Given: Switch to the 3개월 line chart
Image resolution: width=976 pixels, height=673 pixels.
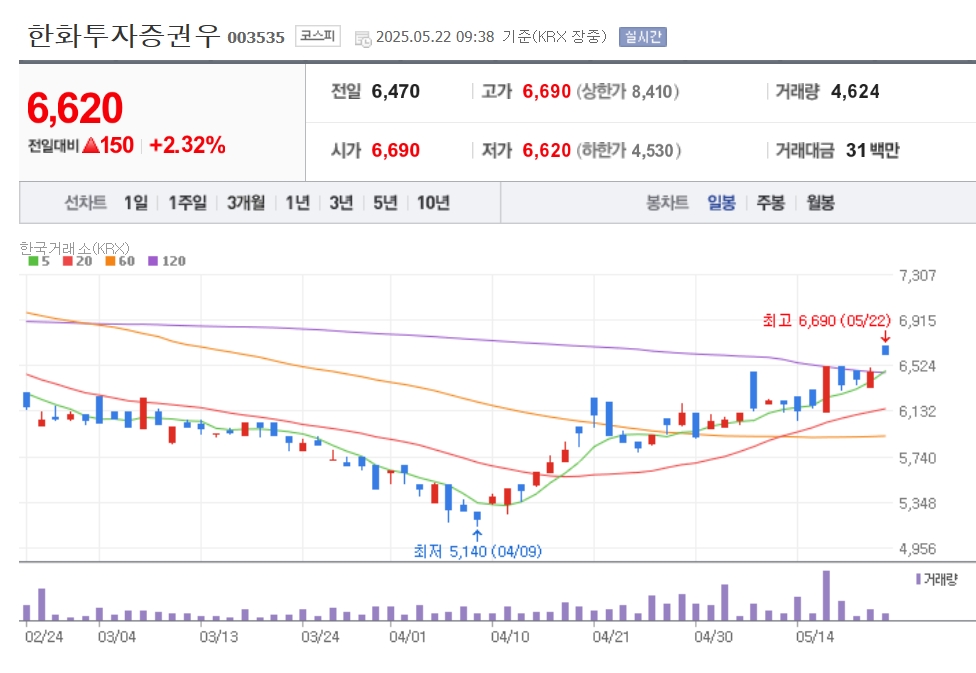Looking at the screenshot, I should [x=246, y=202].
